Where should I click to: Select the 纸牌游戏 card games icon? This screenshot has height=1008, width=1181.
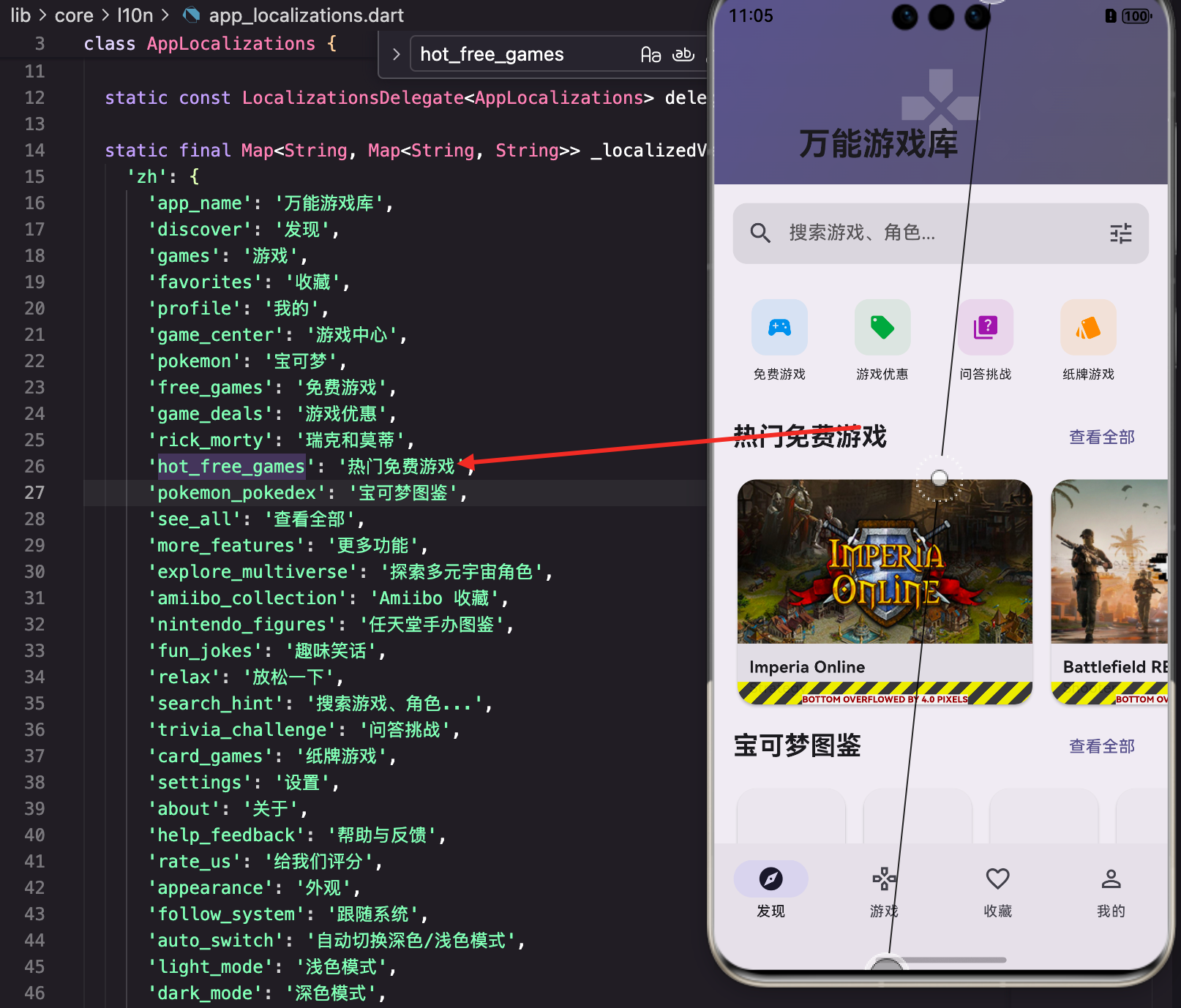tap(1087, 327)
